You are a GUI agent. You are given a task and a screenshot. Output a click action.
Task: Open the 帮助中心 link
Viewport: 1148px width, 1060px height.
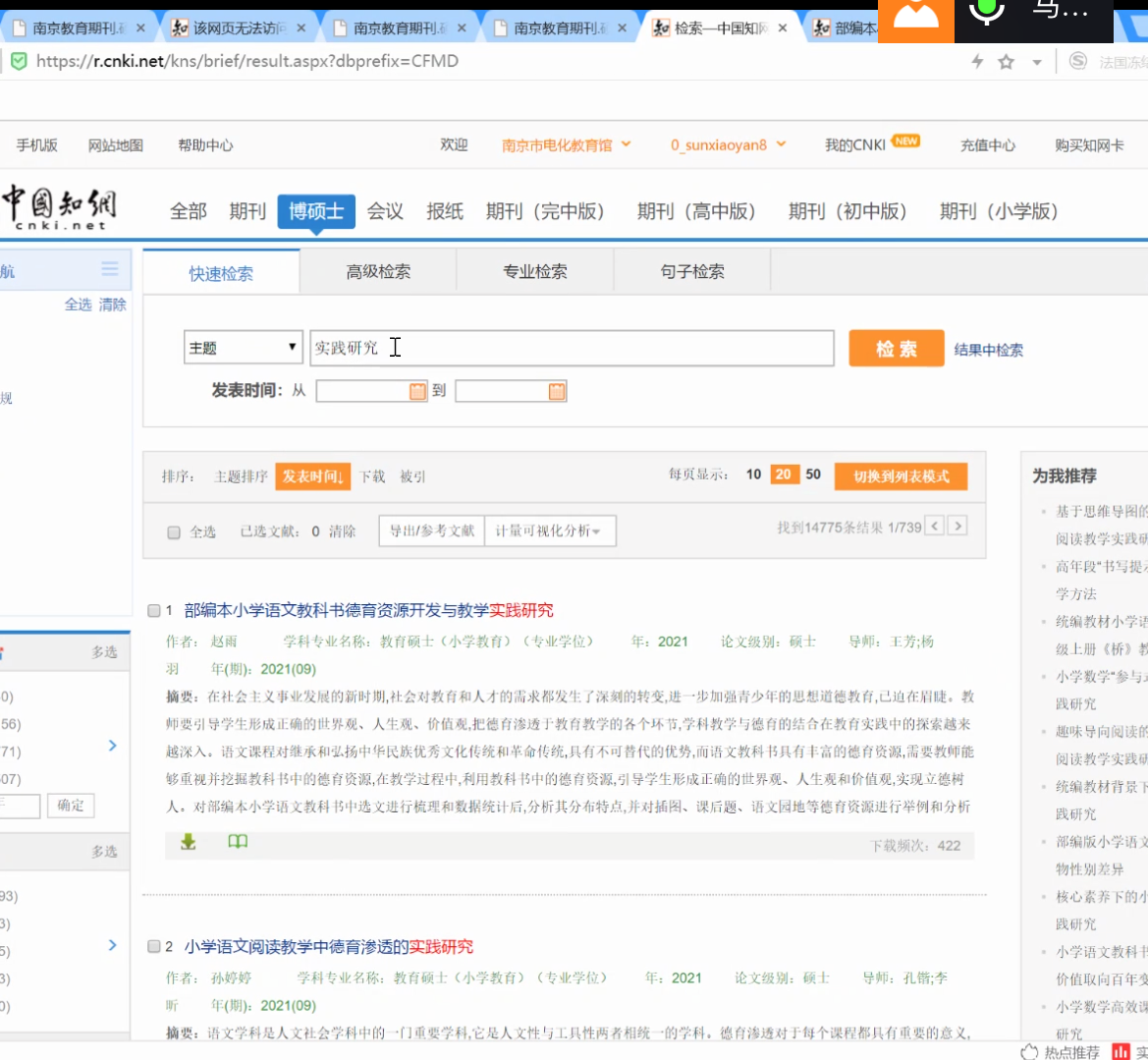pyautogui.click(x=205, y=145)
